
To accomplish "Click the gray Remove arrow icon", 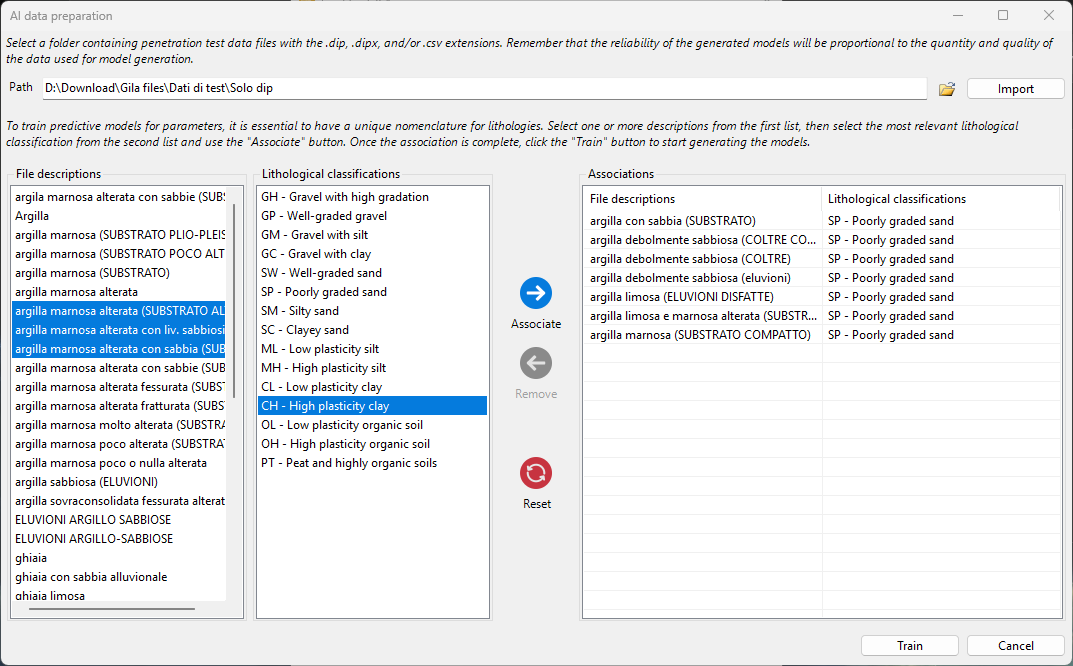I will 536,364.
